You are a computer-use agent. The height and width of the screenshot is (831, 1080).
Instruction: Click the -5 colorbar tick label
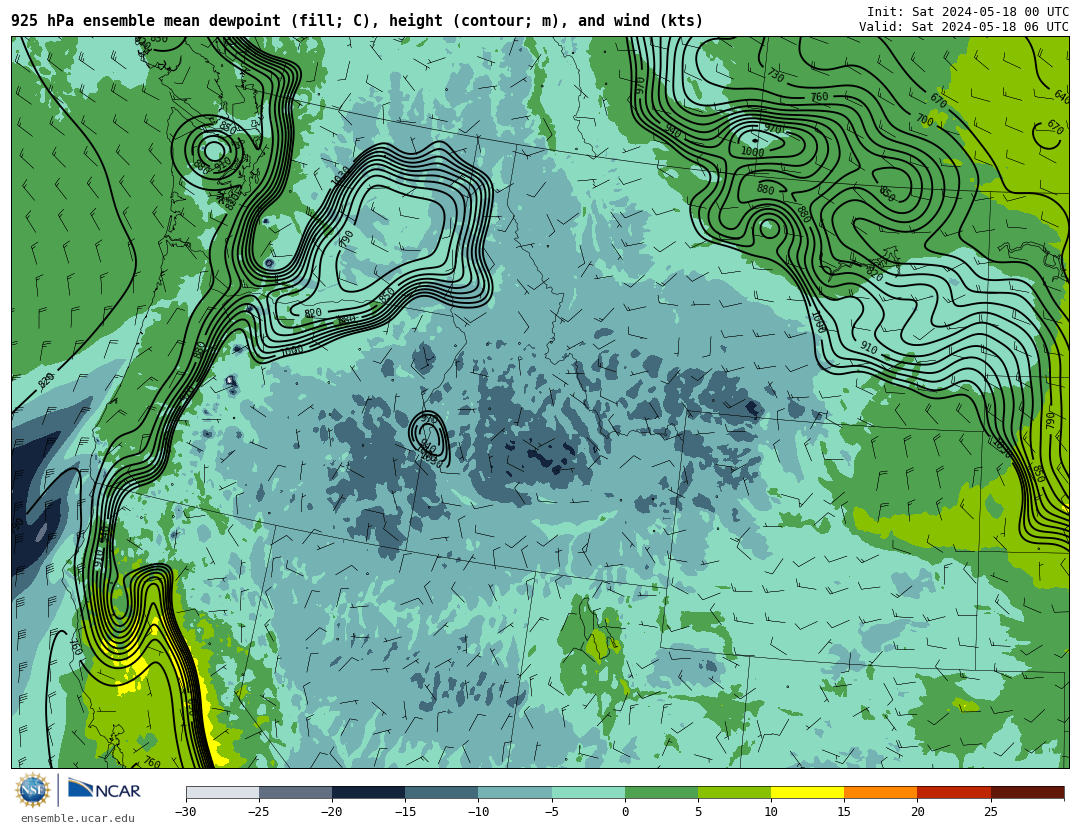[x=551, y=812]
